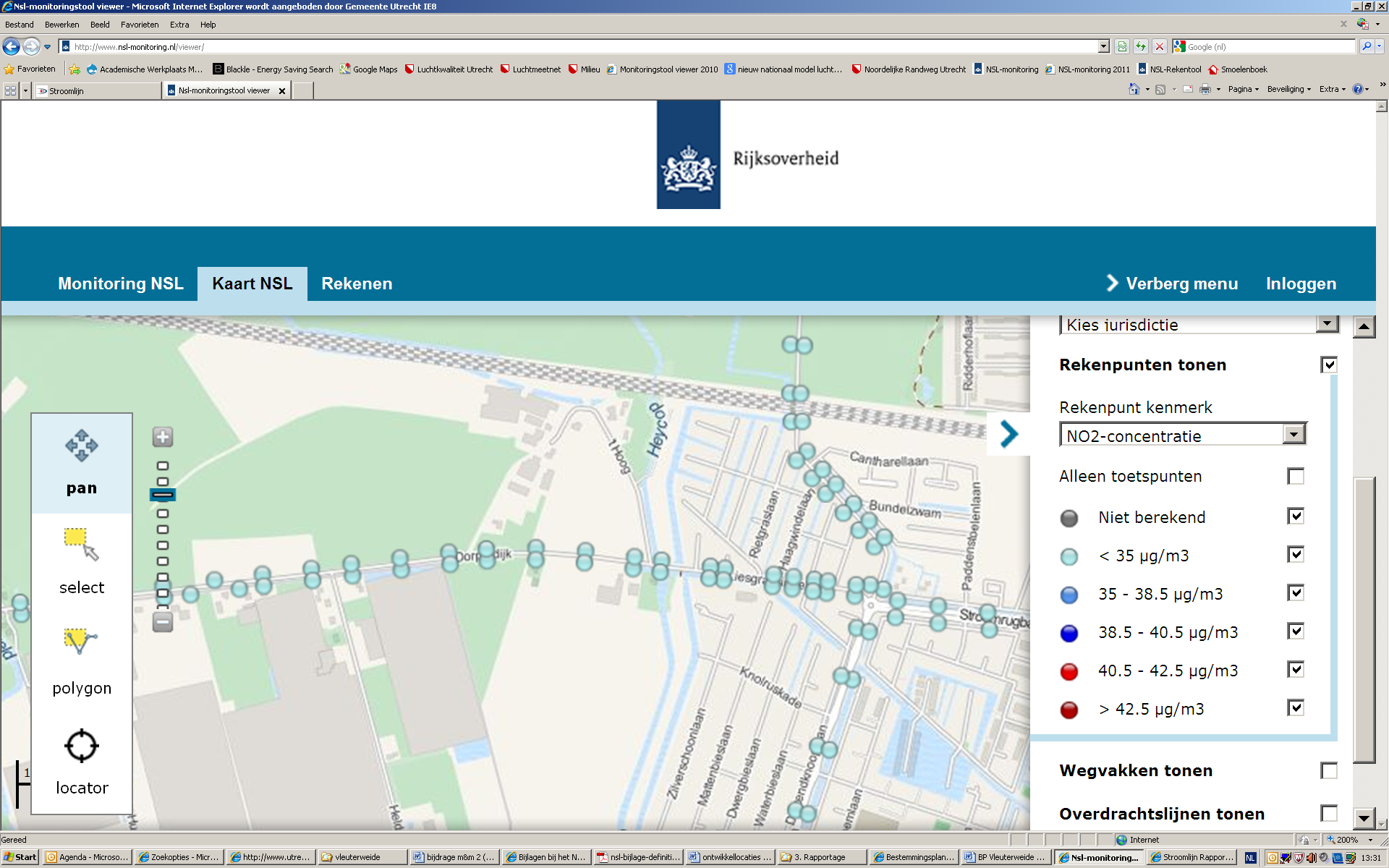
Task: Zoom in with the map plus button
Action: tap(163, 437)
